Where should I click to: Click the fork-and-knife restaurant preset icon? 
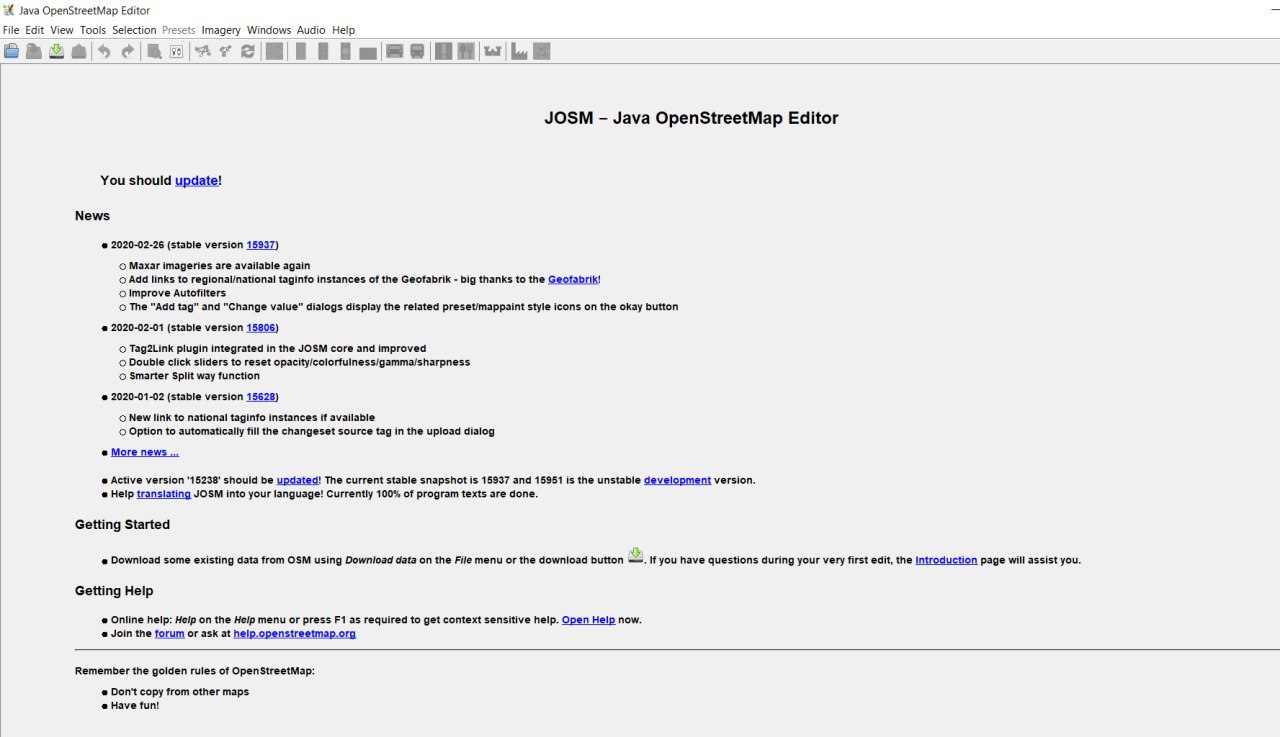click(465, 51)
